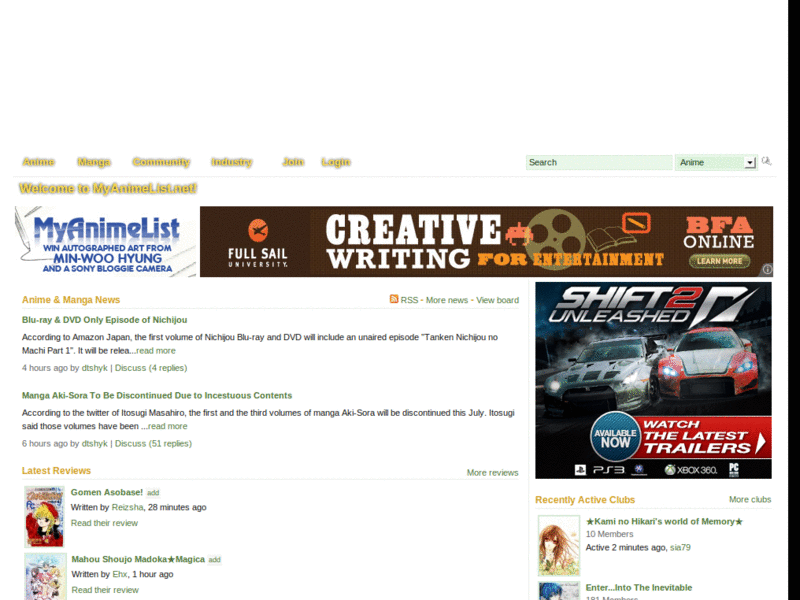
Task: Click "add" next to Gomen Asobase
Action: 153,492
